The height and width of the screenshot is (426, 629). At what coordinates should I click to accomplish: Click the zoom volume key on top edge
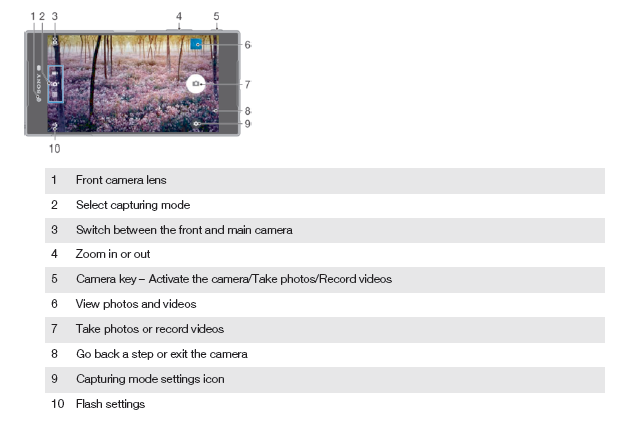point(179,30)
